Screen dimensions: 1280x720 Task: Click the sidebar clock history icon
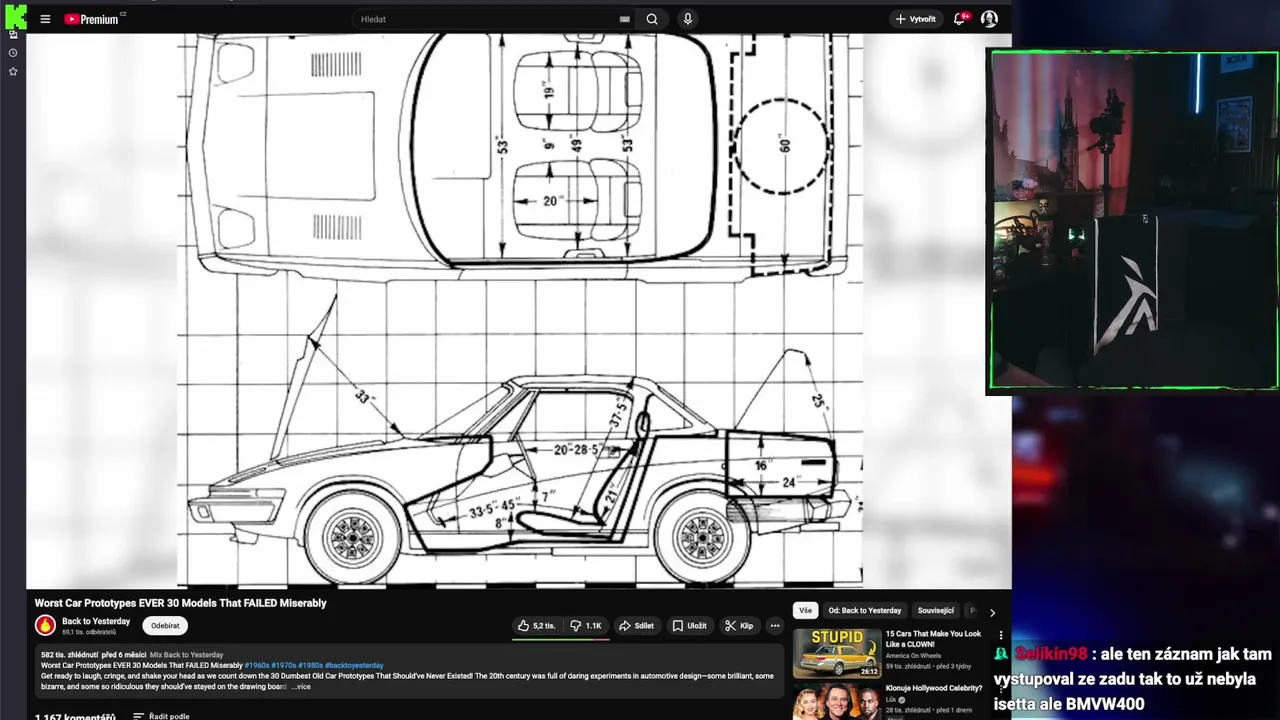[x=13, y=53]
